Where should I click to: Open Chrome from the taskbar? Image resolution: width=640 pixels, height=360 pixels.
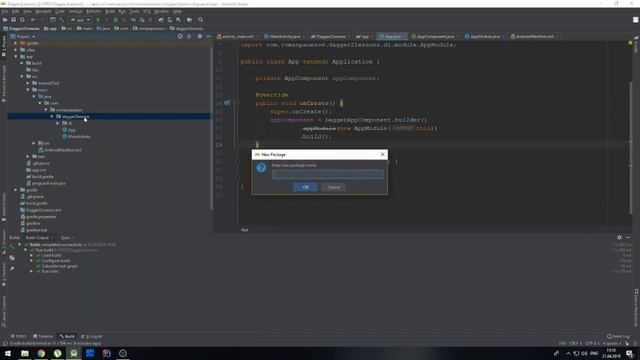pyautogui.click(x=41, y=353)
